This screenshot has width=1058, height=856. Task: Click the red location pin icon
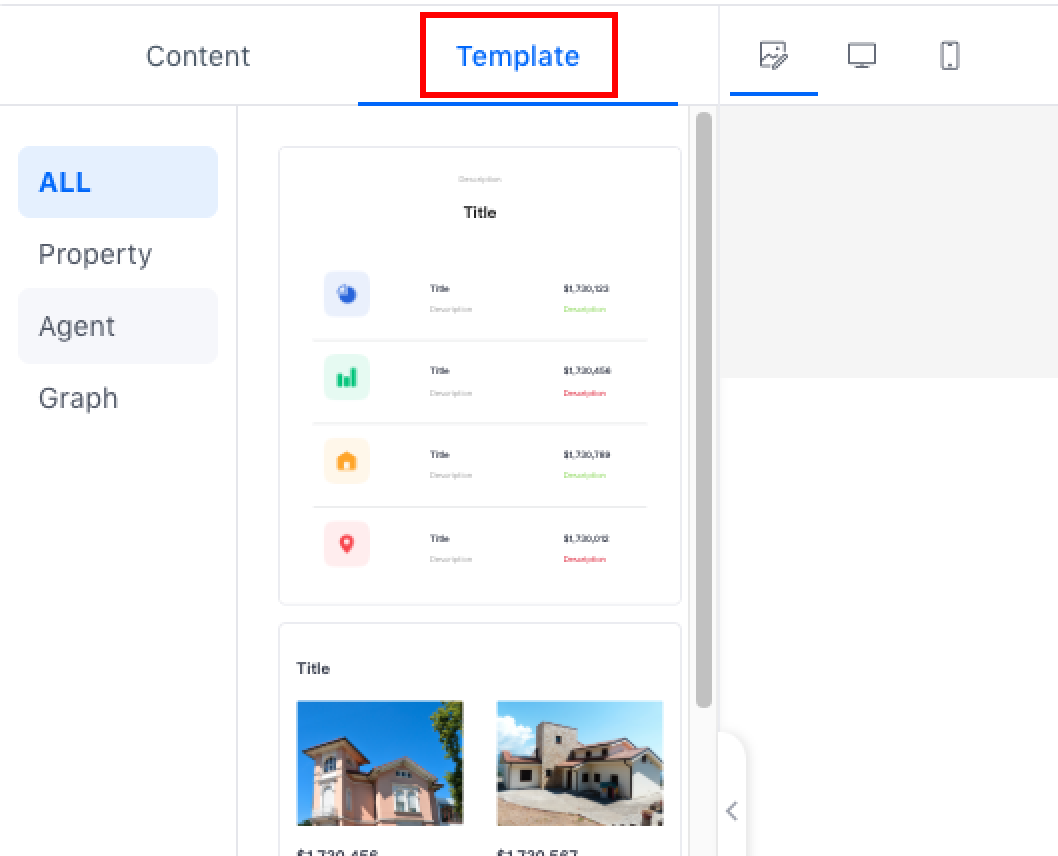(347, 544)
